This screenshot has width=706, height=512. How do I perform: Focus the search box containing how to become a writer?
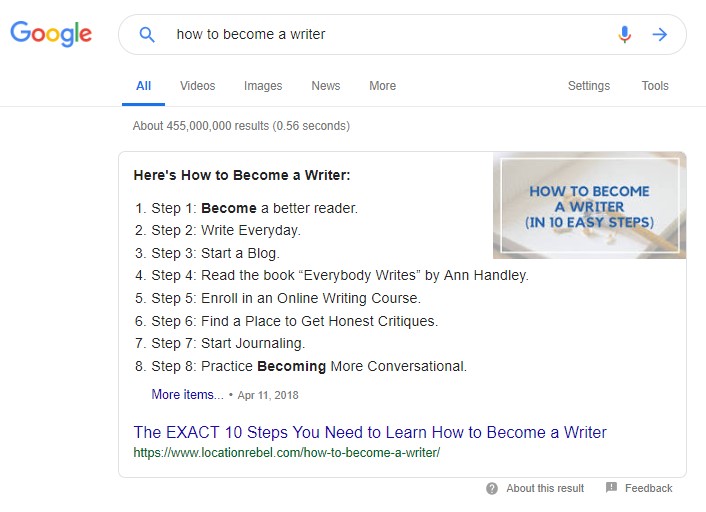[387, 34]
